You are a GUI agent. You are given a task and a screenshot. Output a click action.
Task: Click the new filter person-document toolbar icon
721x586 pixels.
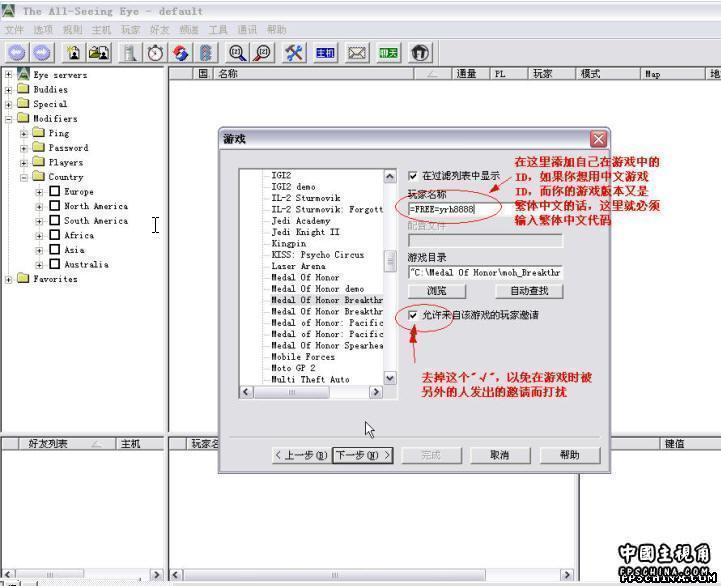pos(74,53)
